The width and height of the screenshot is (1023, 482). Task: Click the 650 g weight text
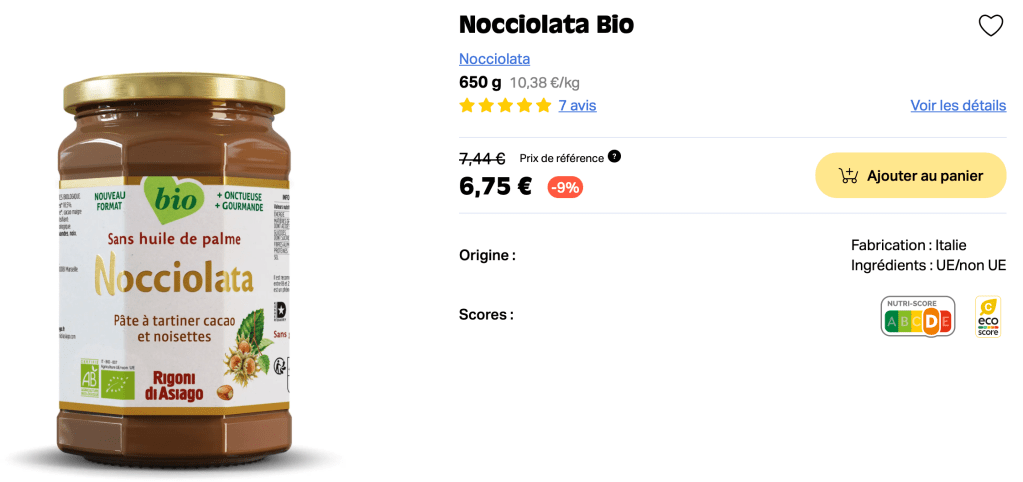(x=480, y=82)
